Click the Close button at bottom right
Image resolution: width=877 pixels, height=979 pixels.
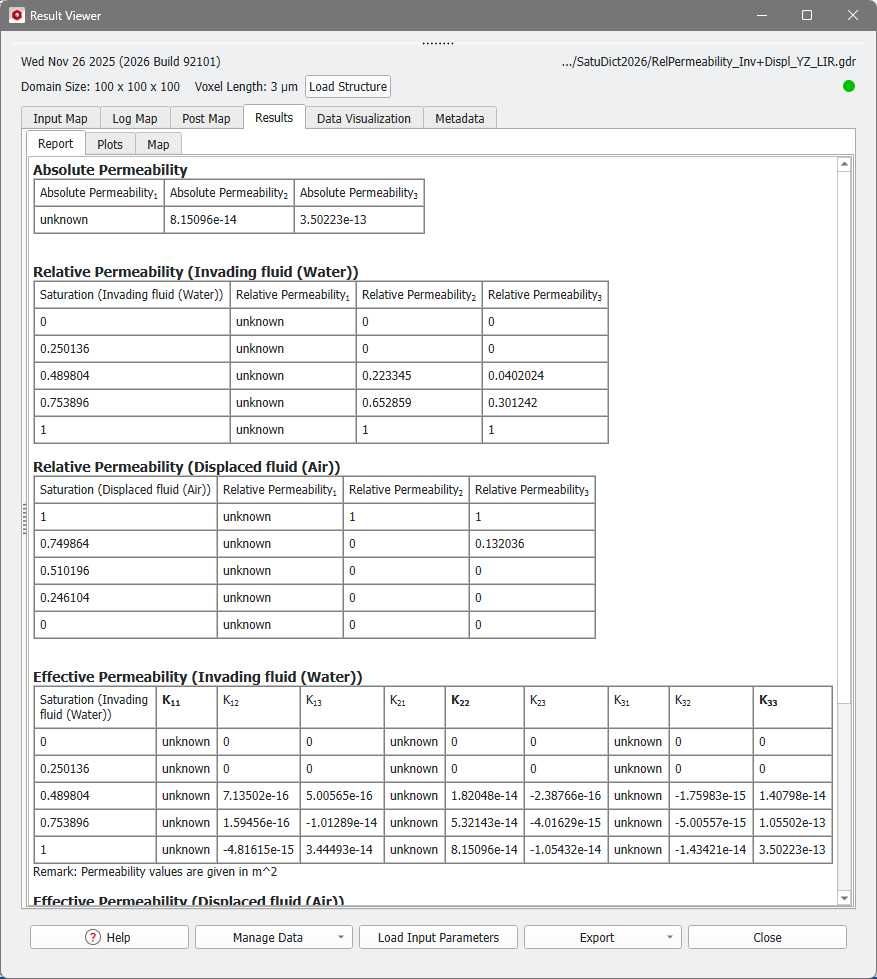coord(766,937)
